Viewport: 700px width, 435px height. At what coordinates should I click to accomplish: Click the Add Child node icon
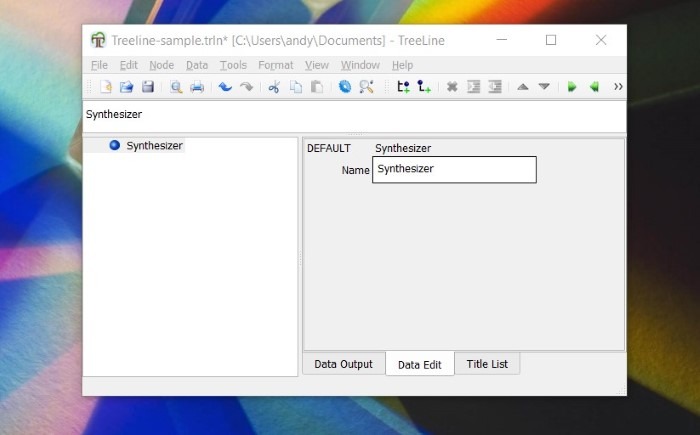click(424, 87)
